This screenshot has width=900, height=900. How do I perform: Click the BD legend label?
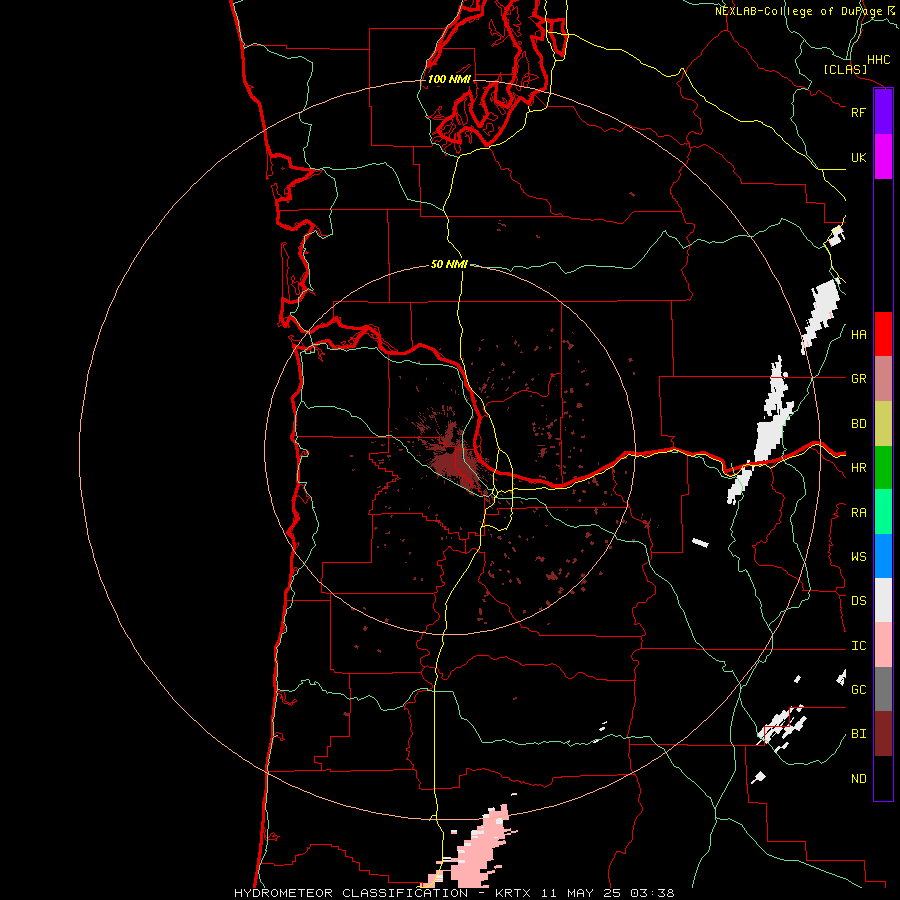coord(858,424)
